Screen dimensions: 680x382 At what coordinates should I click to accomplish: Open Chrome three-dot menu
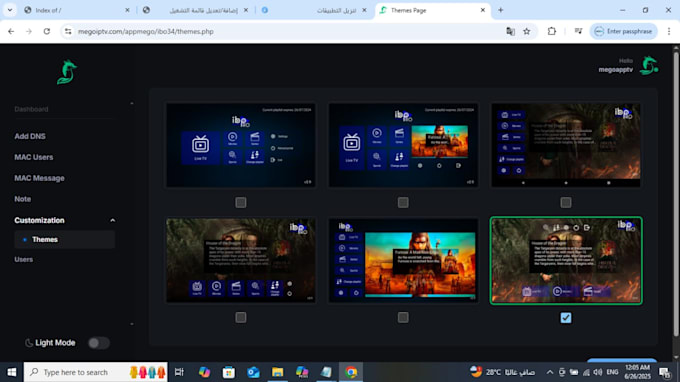669,31
